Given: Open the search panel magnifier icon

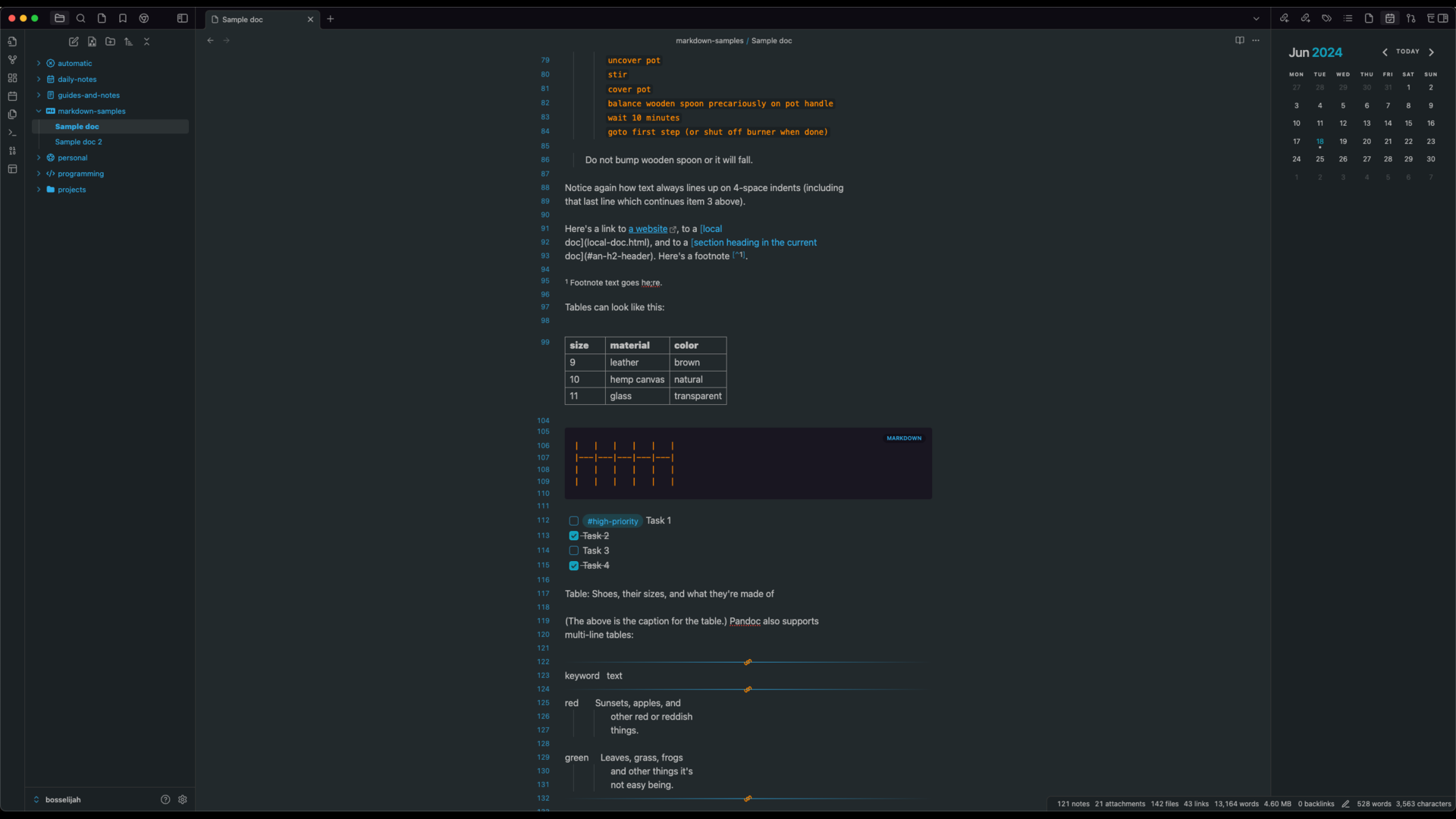Looking at the screenshot, I should pos(81,18).
